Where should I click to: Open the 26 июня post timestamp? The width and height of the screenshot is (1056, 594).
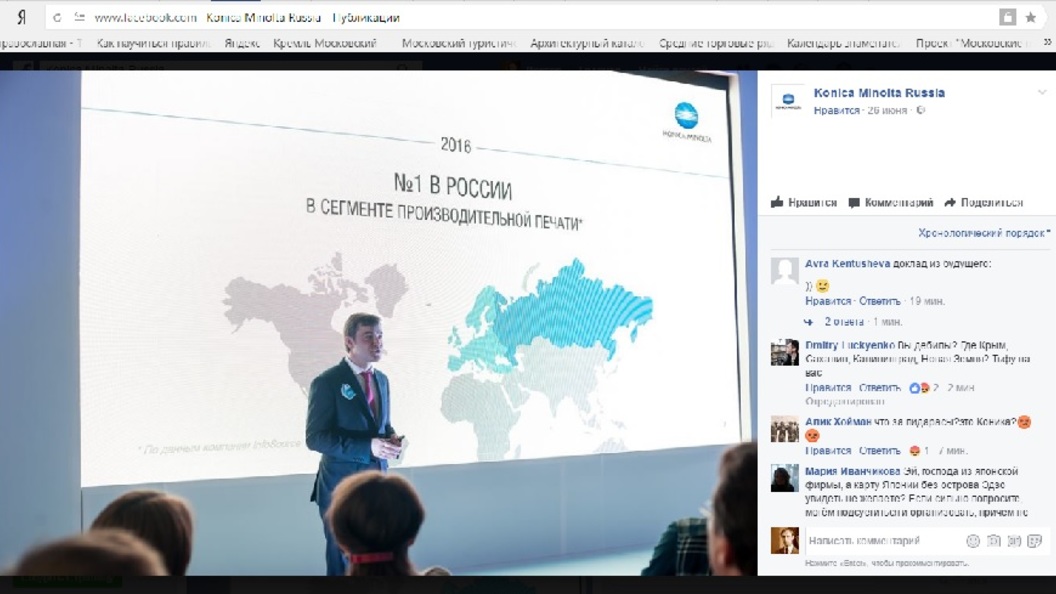coord(887,110)
